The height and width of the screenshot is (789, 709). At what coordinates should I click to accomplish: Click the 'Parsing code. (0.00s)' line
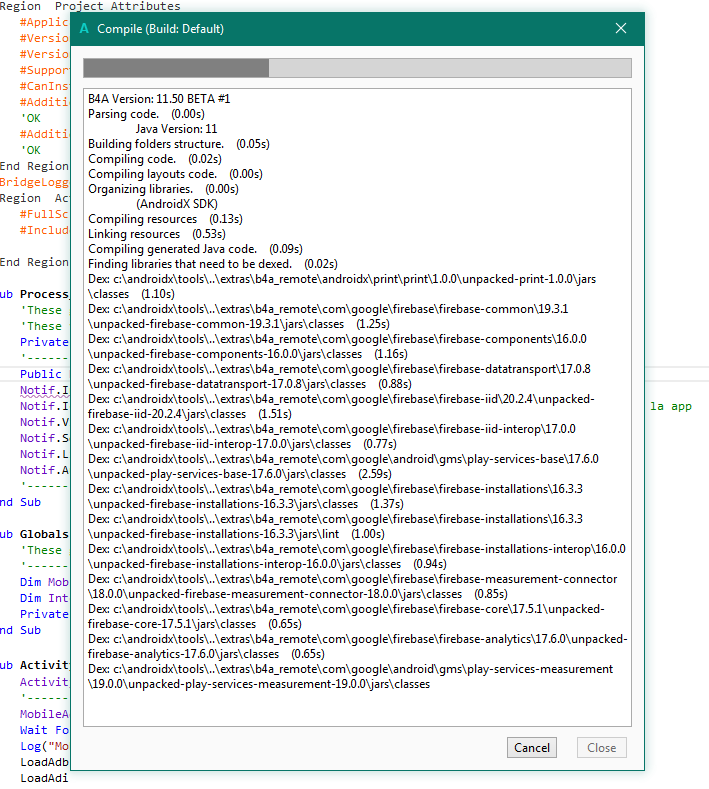(x=146, y=114)
